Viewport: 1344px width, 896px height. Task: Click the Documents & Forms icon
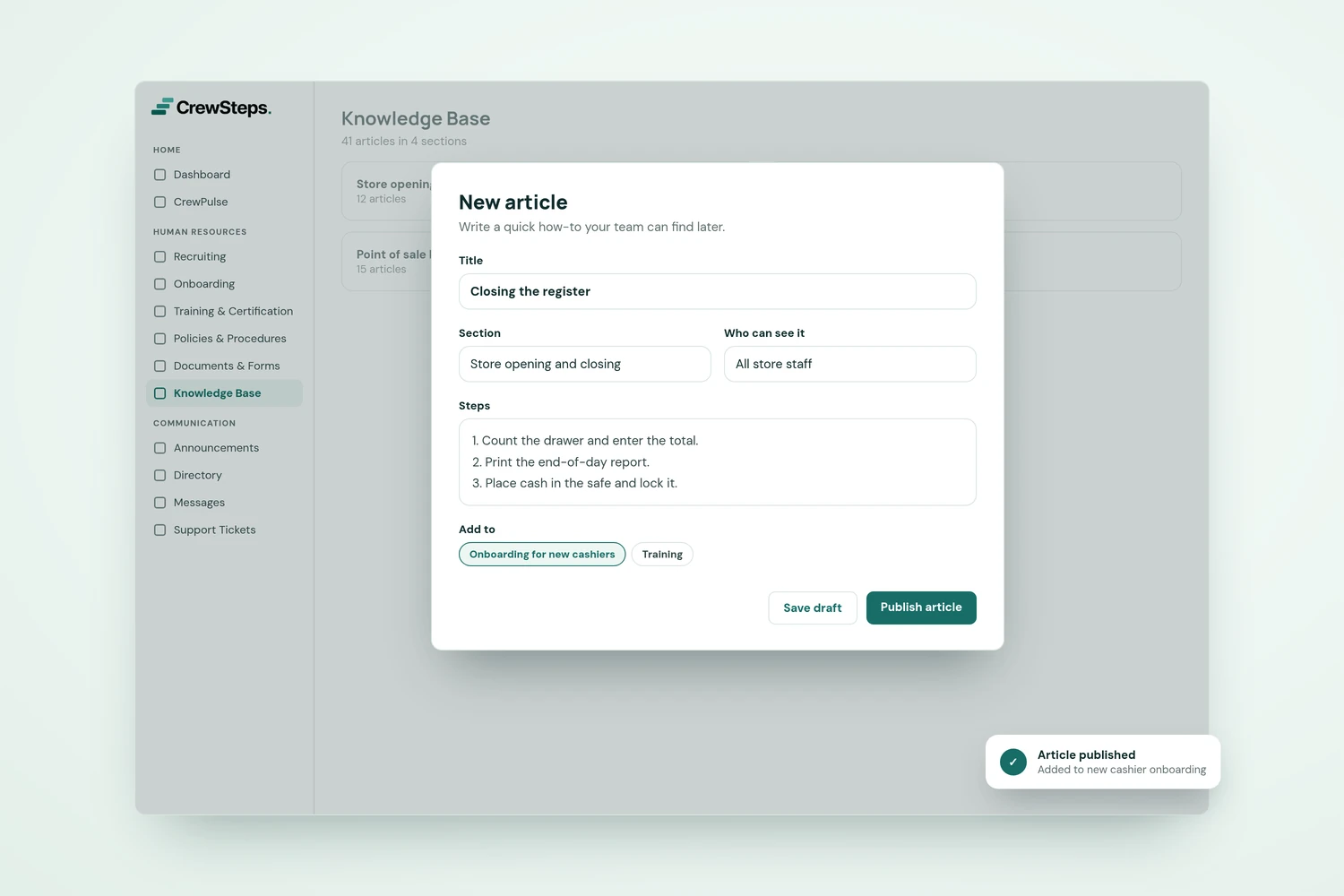pos(159,366)
